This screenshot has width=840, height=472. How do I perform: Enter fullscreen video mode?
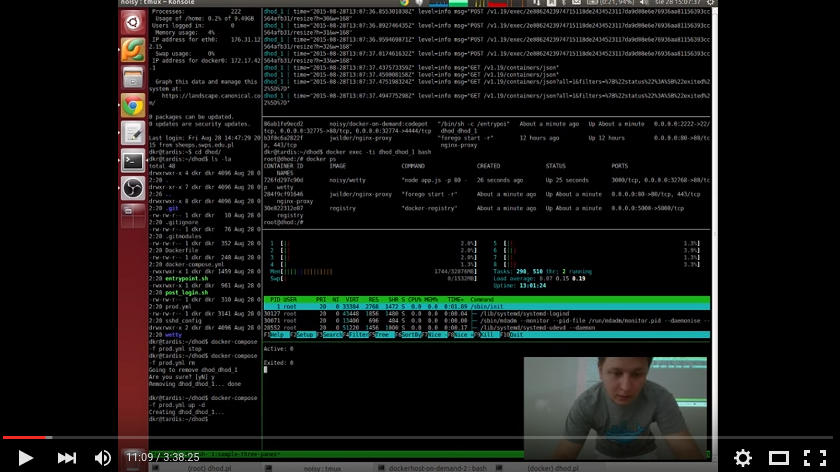tap(815, 458)
